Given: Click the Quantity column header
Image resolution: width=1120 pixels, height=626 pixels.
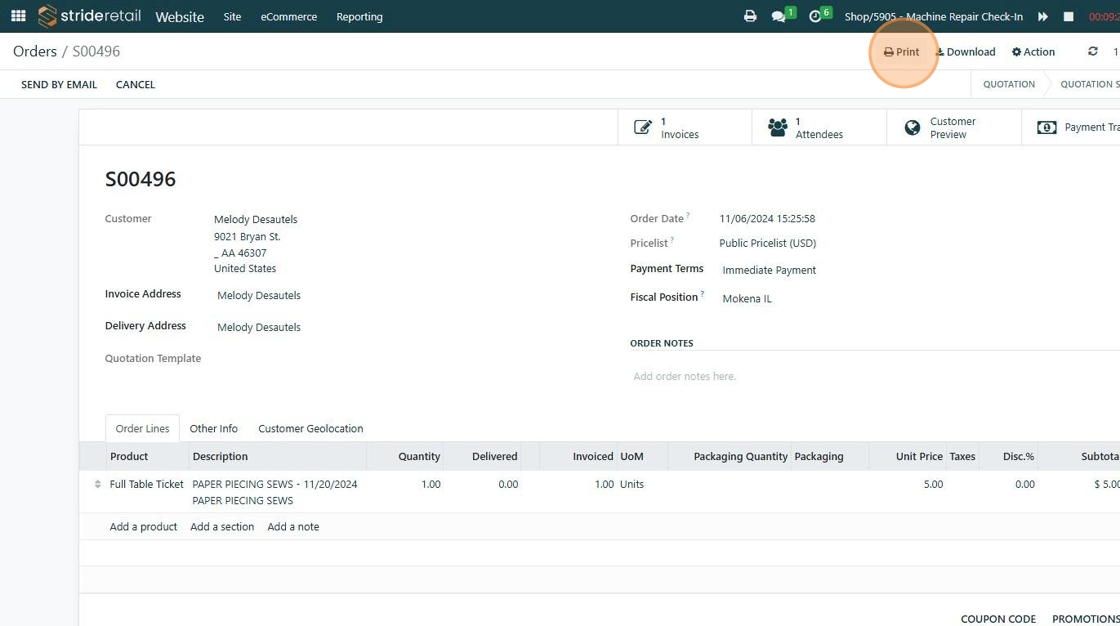Looking at the screenshot, I should [x=419, y=456].
